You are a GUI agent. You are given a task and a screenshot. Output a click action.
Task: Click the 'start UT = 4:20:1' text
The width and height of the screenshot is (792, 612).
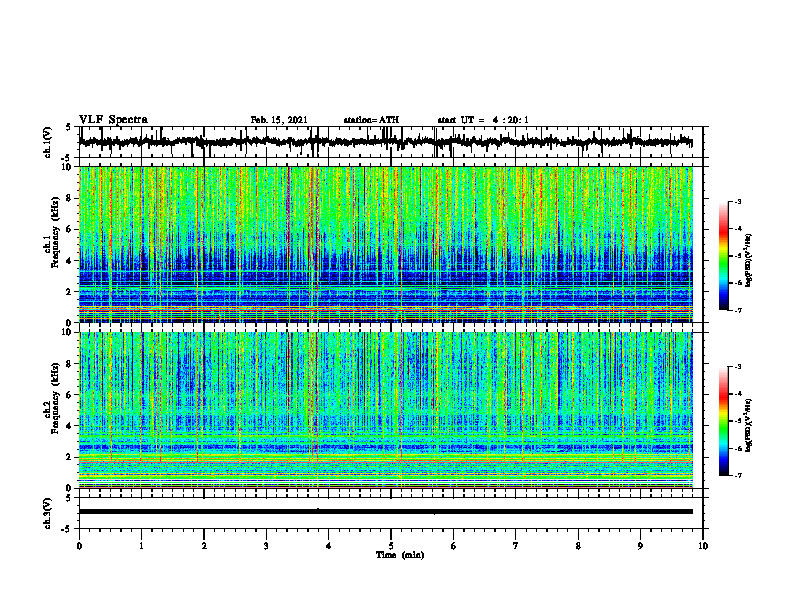click(483, 120)
